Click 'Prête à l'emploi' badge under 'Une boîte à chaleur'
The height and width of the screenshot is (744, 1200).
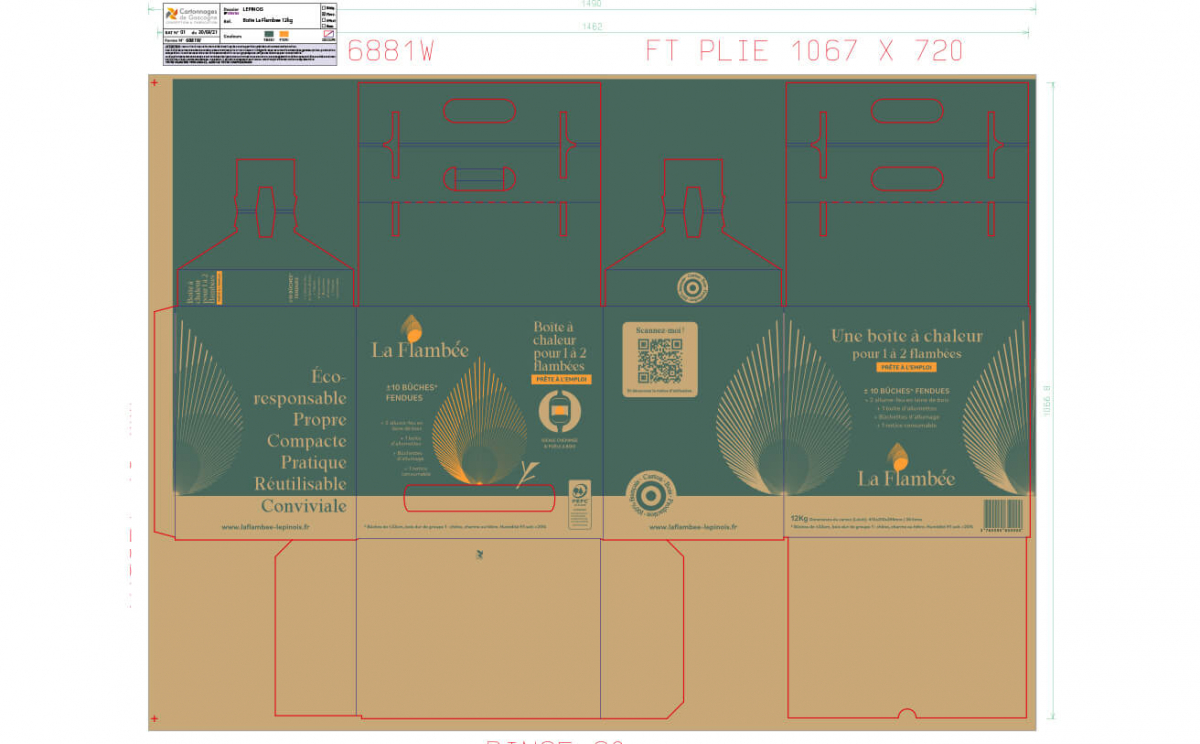click(907, 367)
